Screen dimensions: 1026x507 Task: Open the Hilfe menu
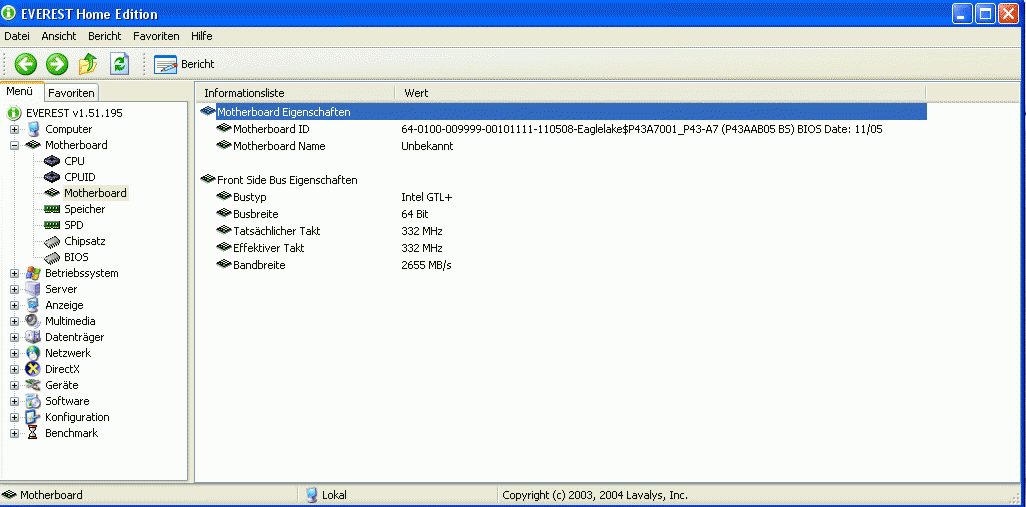[202, 36]
